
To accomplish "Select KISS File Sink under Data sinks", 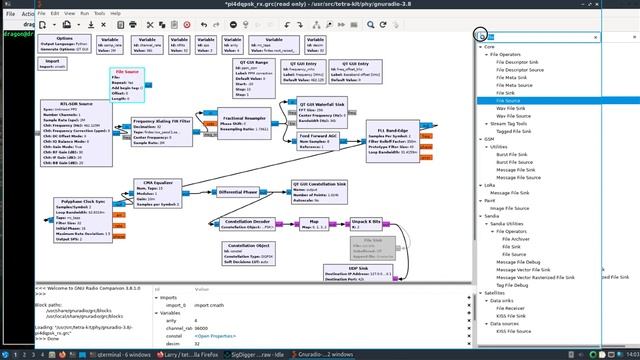I will [x=511, y=316].
